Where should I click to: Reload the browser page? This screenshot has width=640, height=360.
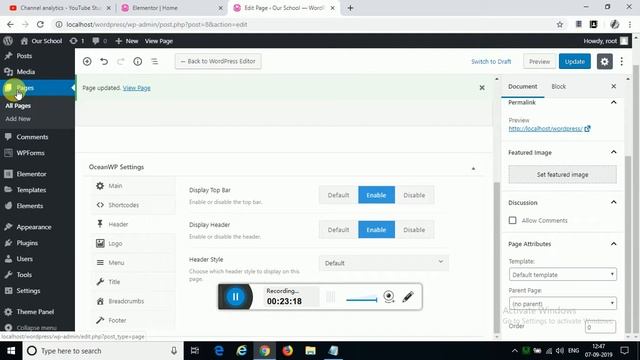click(40, 24)
